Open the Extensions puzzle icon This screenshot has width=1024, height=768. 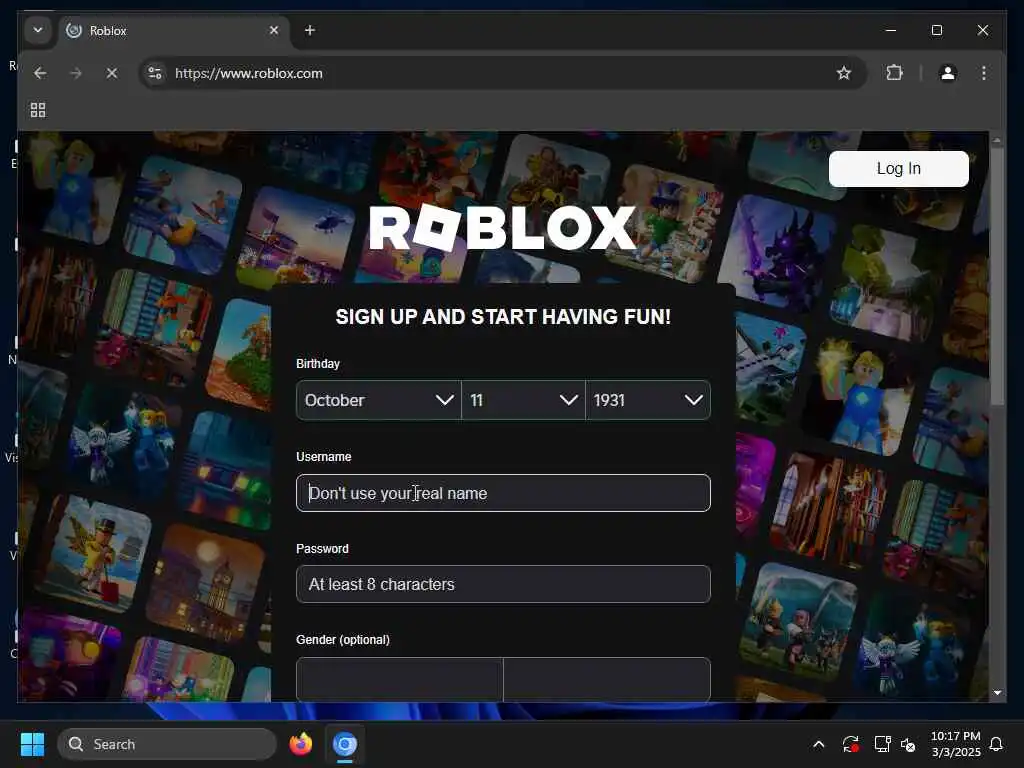click(x=895, y=73)
